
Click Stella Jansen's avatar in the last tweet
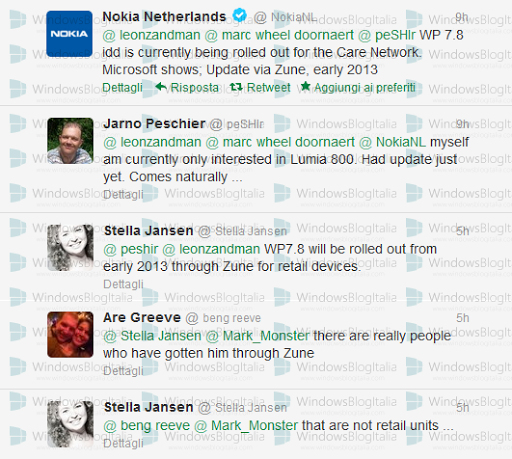tap(70, 424)
